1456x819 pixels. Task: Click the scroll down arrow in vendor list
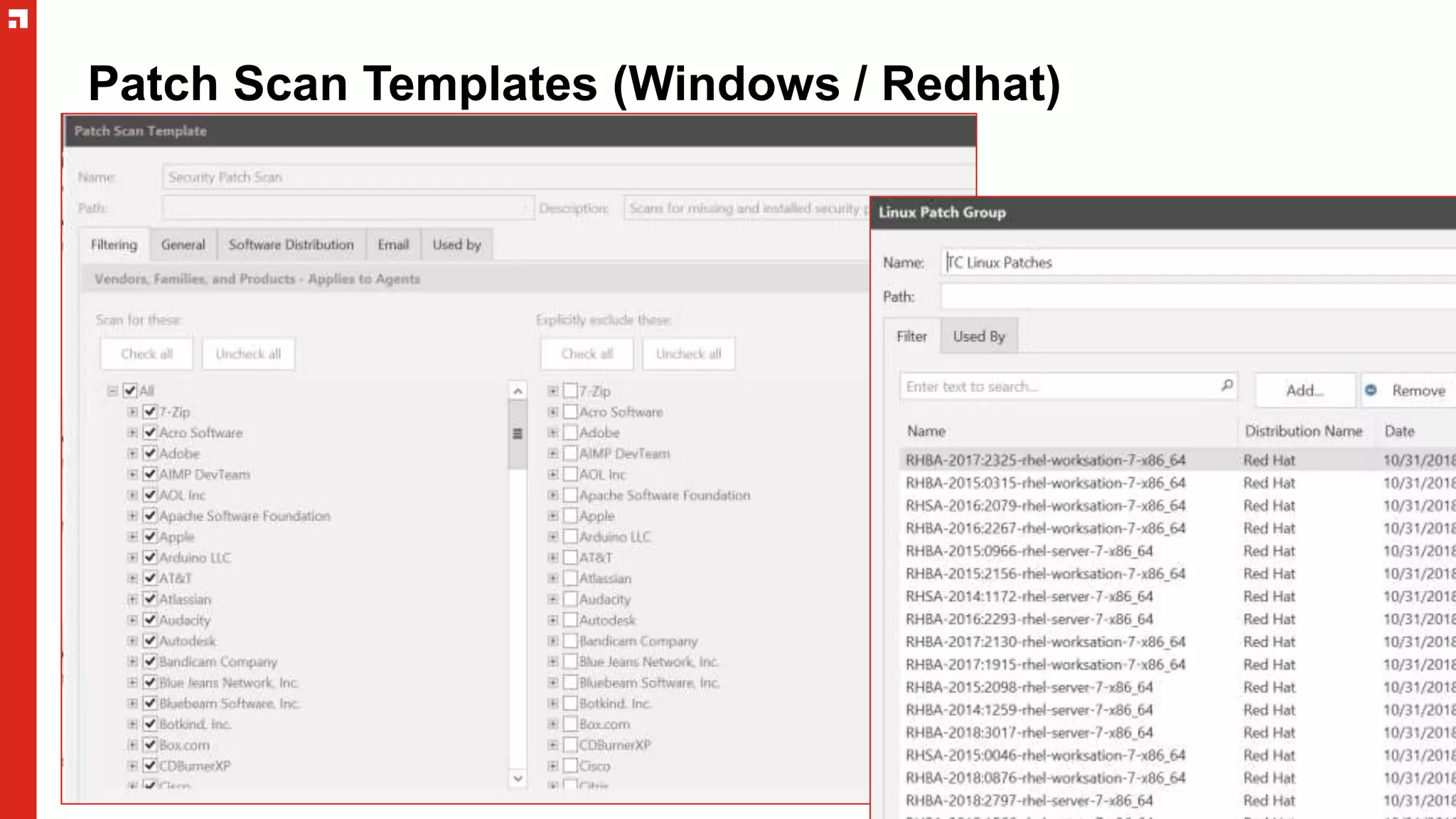click(518, 778)
